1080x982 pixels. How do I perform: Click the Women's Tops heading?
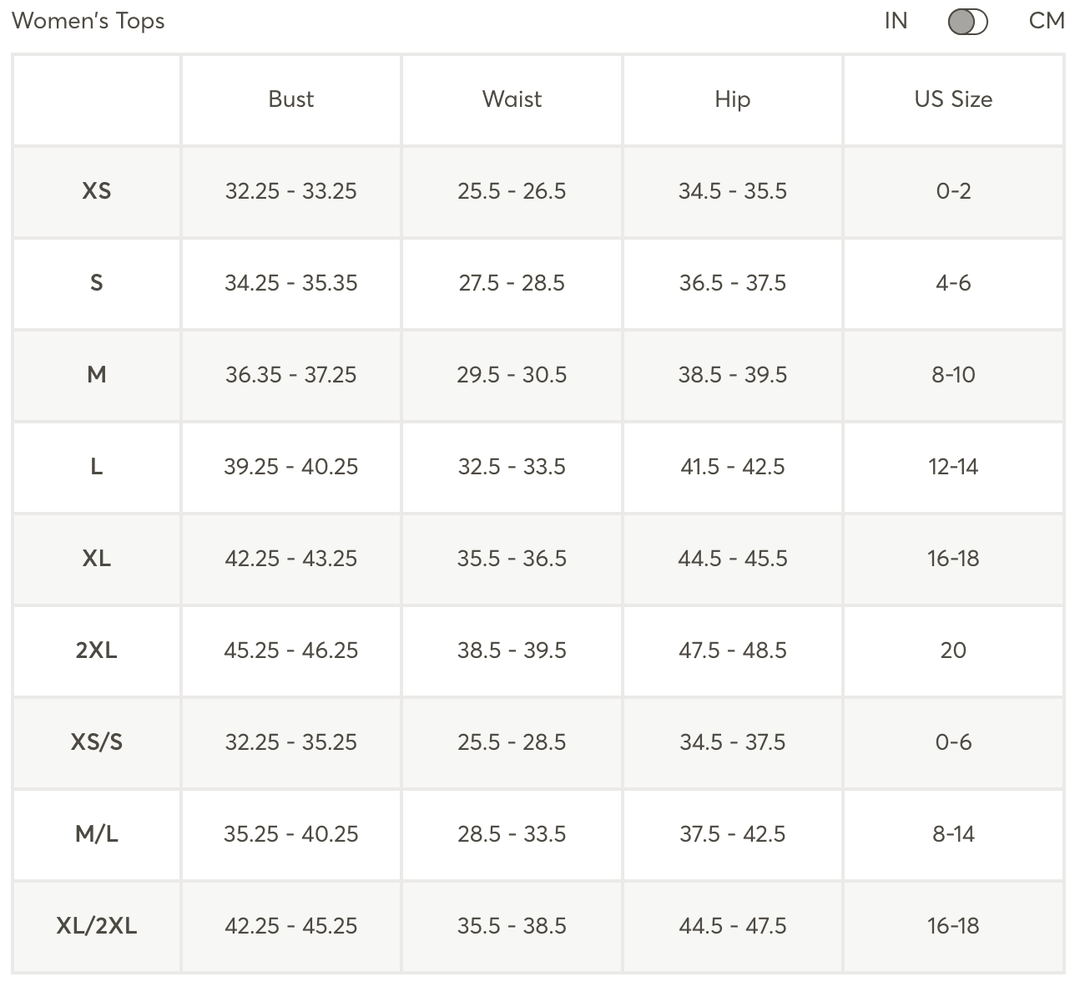[x=88, y=21]
